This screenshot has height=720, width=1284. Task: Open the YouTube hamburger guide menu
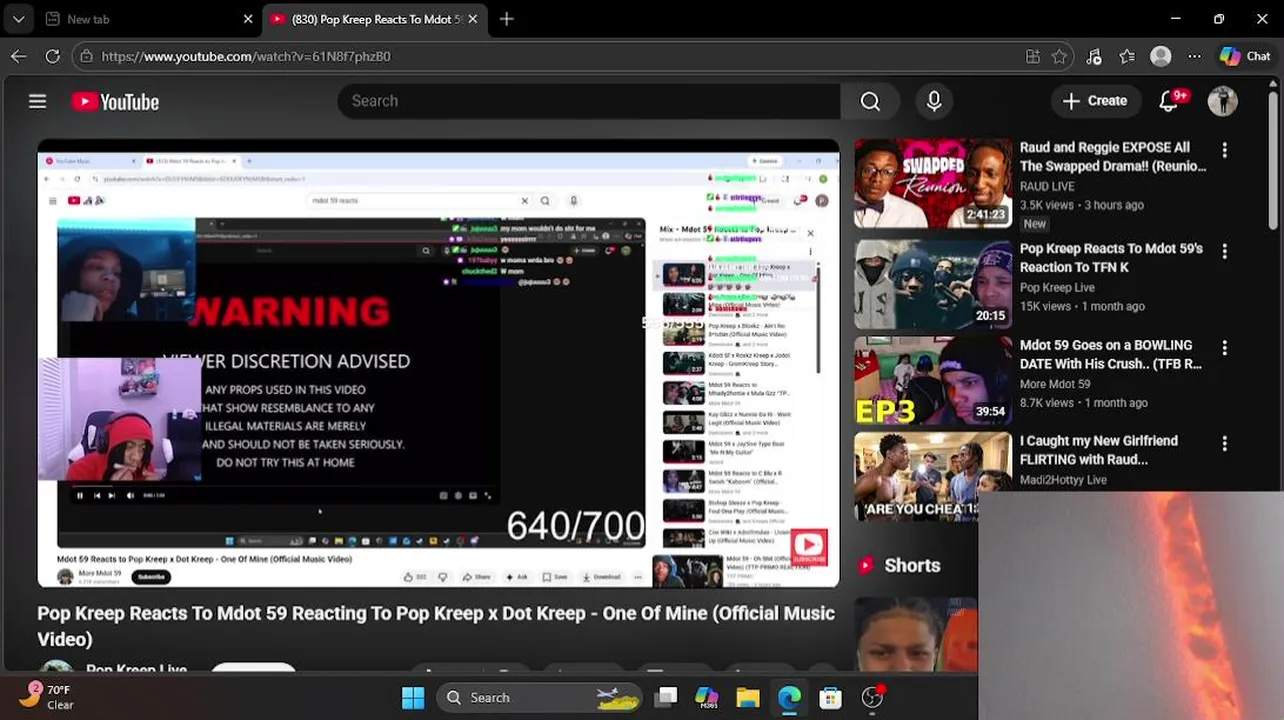click(x=37, y=101)
